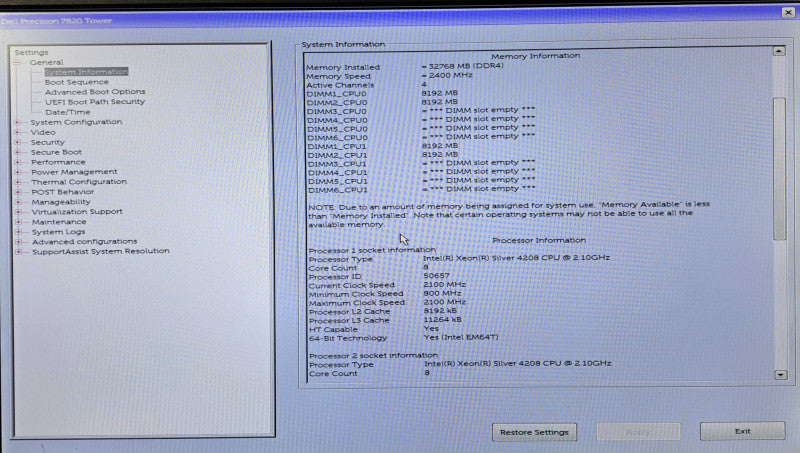This screenshot has width=800, height=453.
Task: Expand the Manageability node
Action: (18, 202)
